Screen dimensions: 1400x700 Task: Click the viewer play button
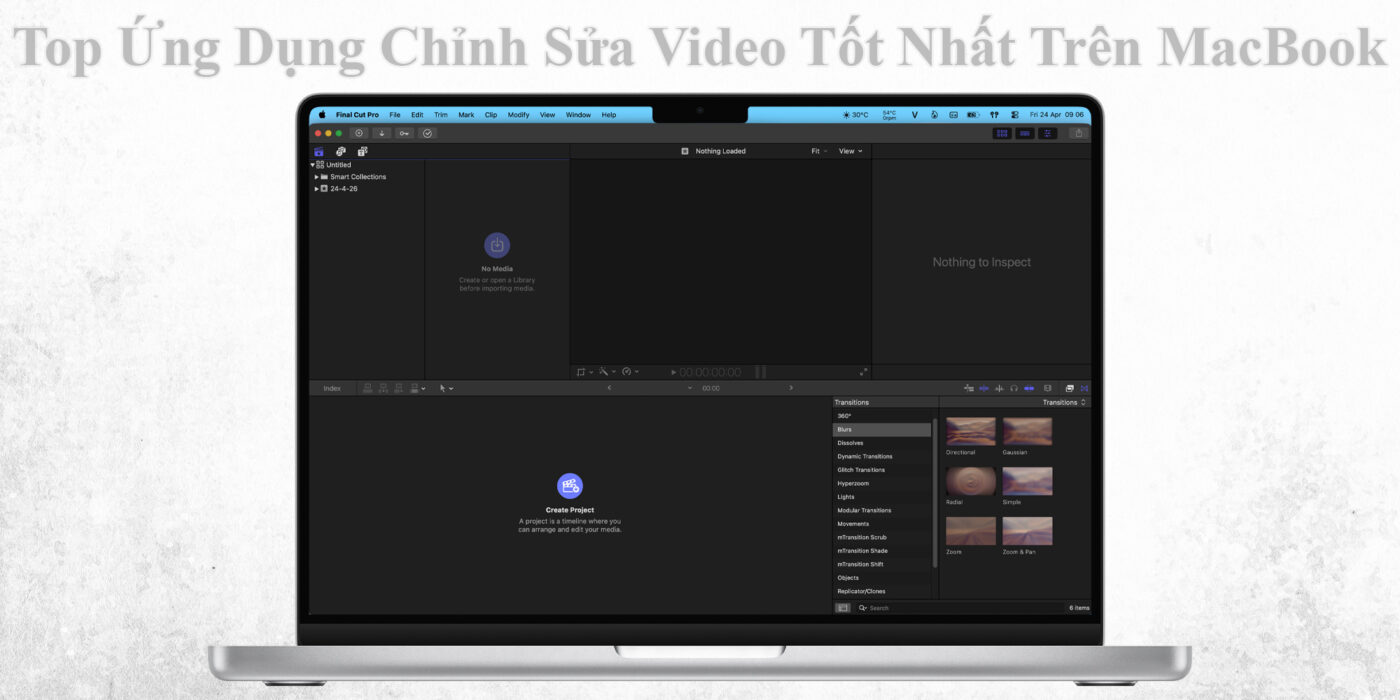point(673,372)
